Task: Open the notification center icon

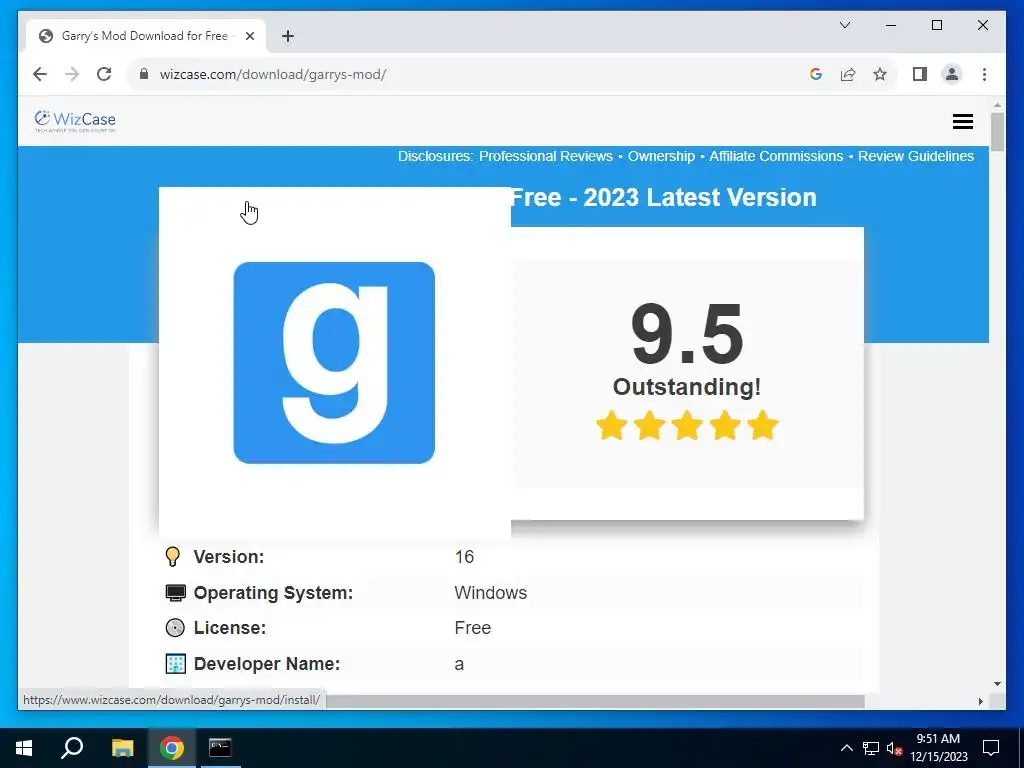Action: 991,748
